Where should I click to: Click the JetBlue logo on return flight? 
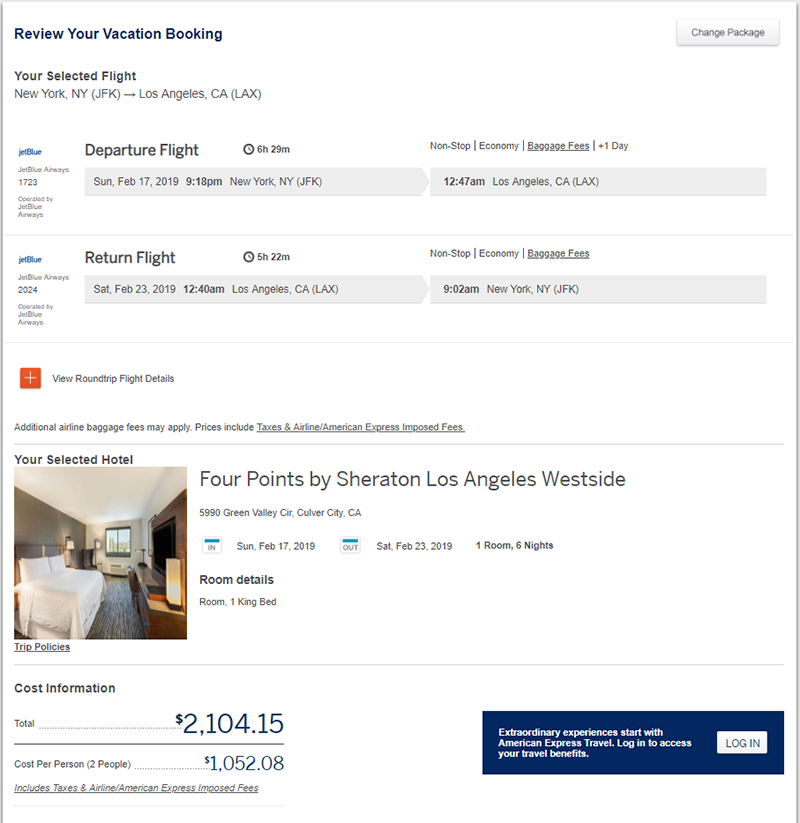click(30, 260)
